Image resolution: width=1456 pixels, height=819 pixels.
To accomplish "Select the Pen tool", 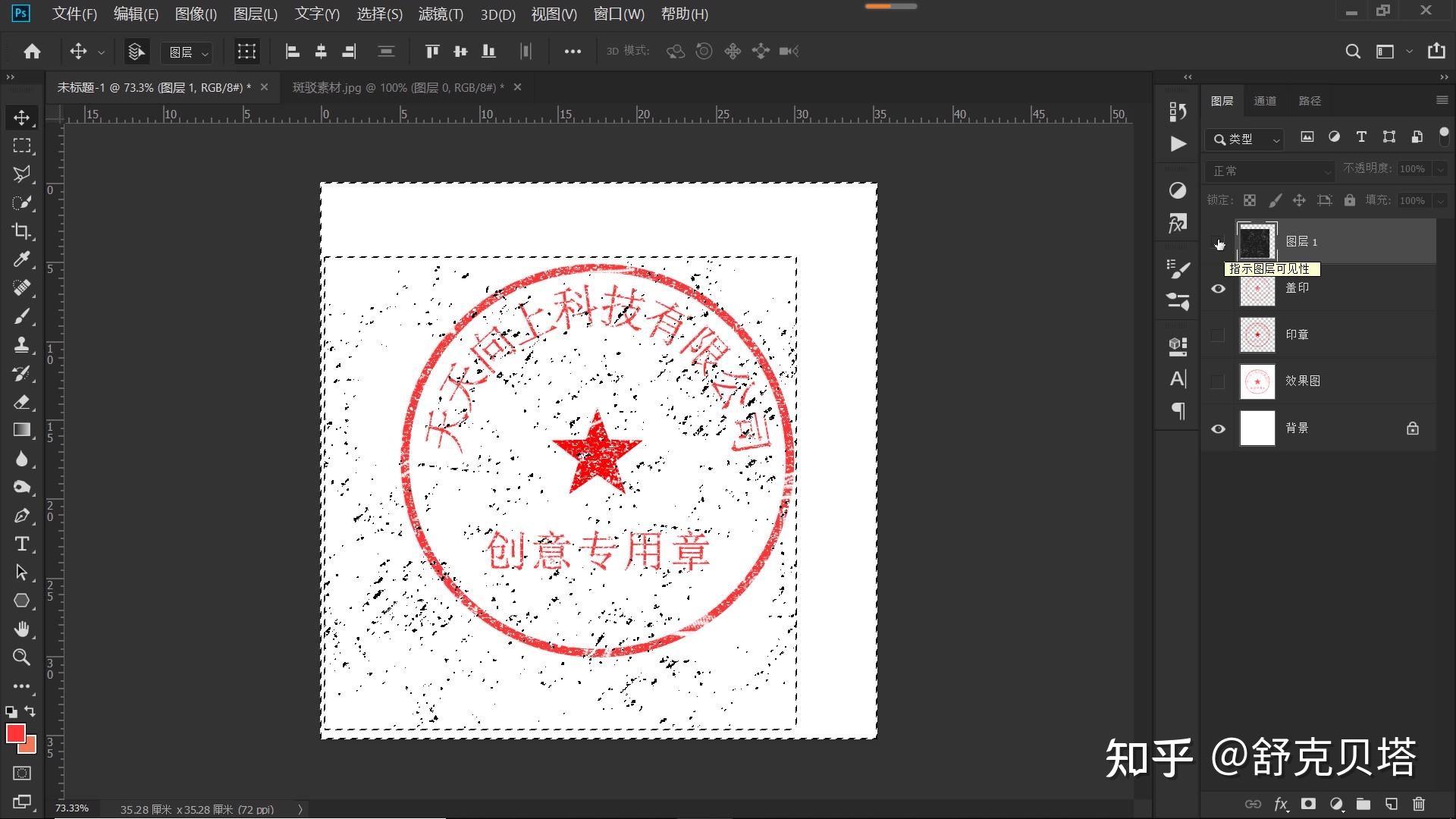I will pyautogui.click(x=21, y=516).
